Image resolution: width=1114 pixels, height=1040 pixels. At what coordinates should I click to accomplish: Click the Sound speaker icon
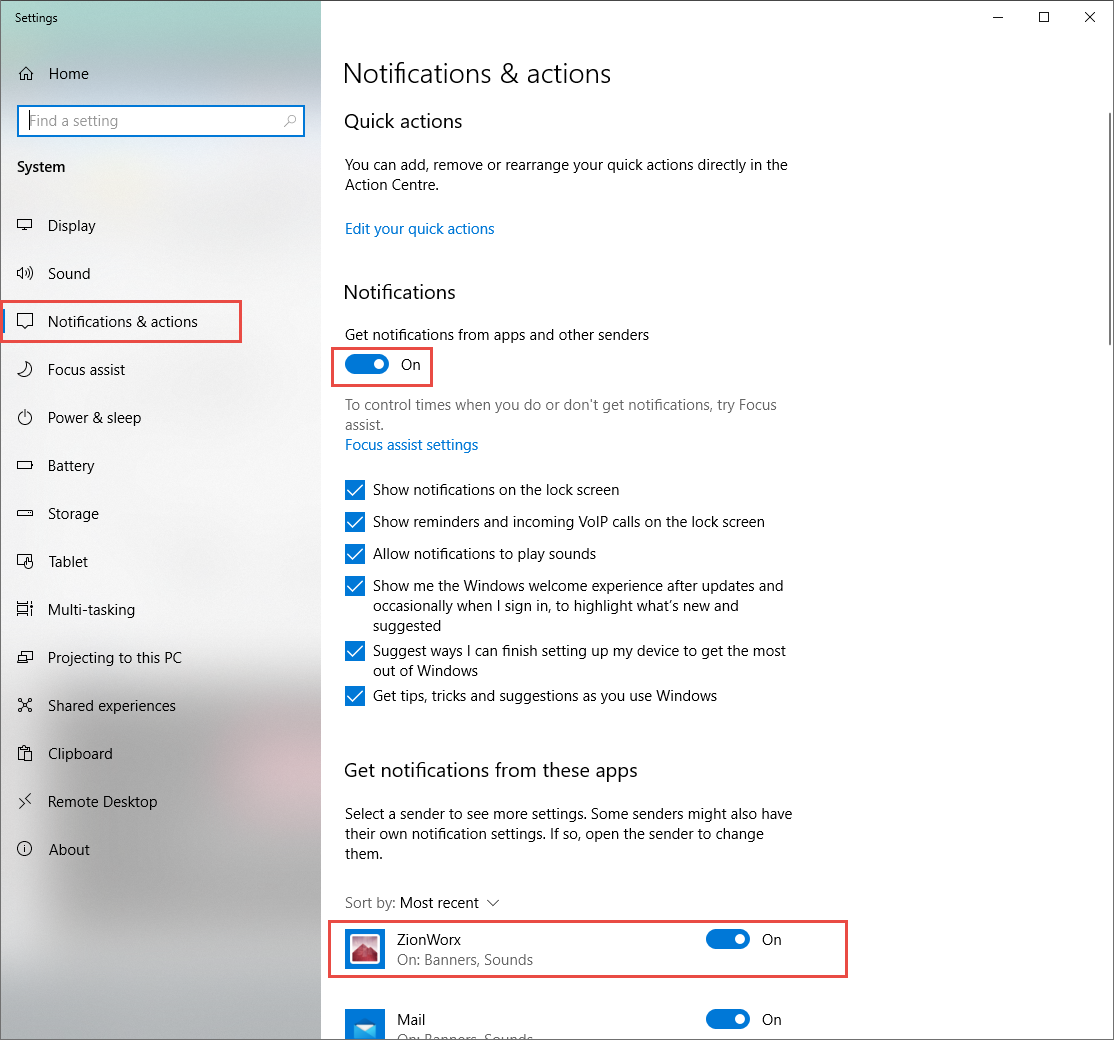(x=25, y=273)
